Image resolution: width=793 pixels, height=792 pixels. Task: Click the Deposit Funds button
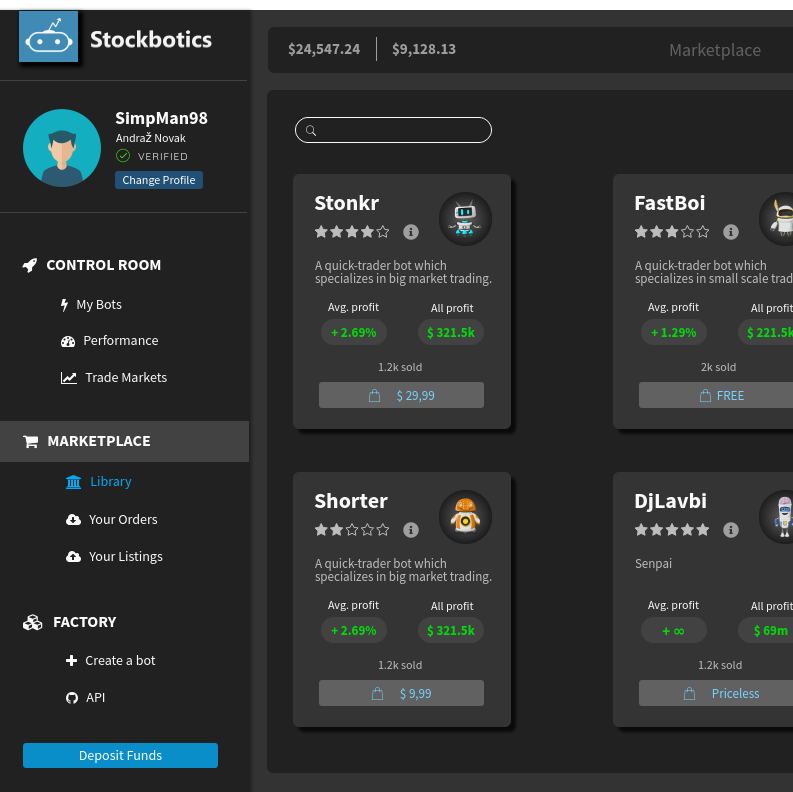click(x=120, y=756)
